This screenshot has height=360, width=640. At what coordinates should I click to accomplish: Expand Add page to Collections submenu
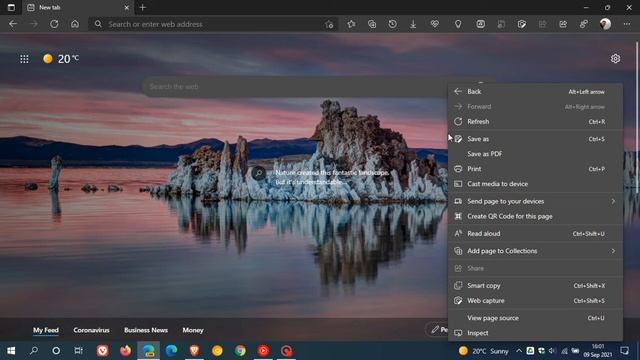(535, 251)
